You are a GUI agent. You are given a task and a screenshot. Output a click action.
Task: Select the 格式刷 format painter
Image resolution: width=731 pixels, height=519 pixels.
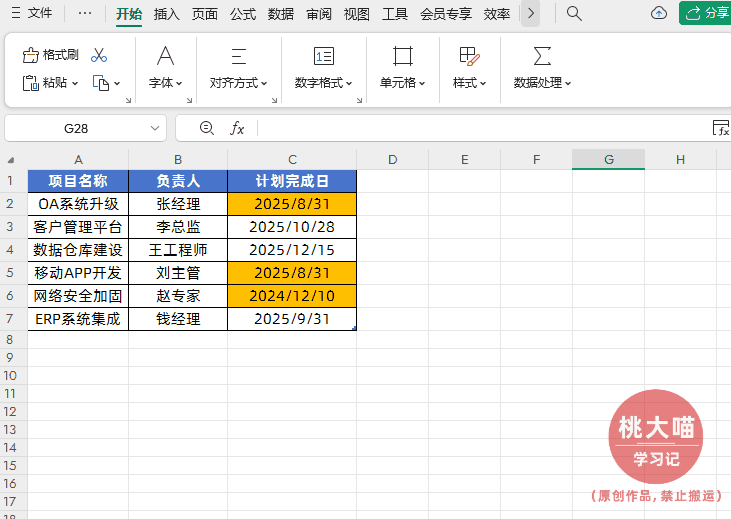[x=50, y=55]
